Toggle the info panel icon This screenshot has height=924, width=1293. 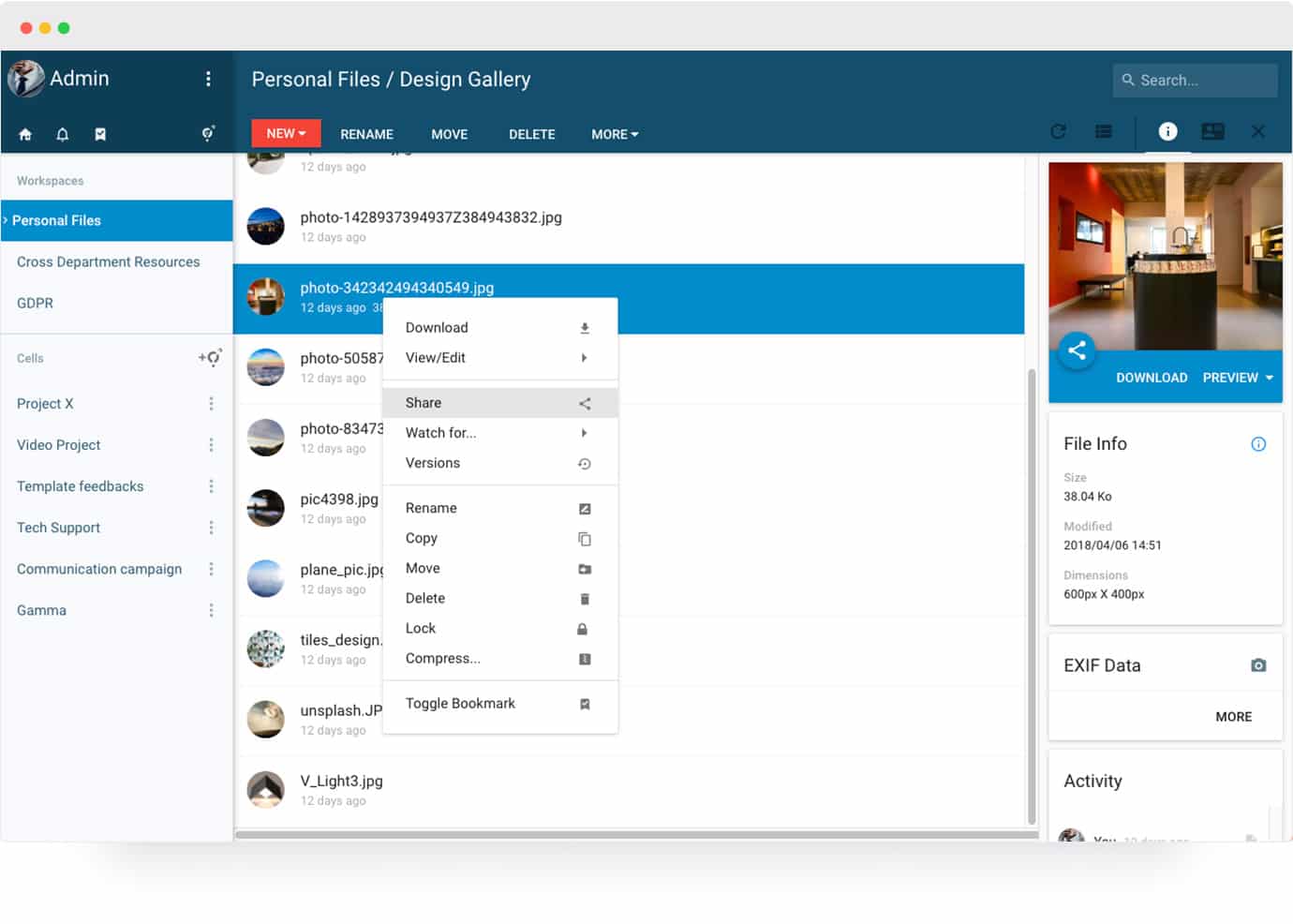[x=1167, y=132]
